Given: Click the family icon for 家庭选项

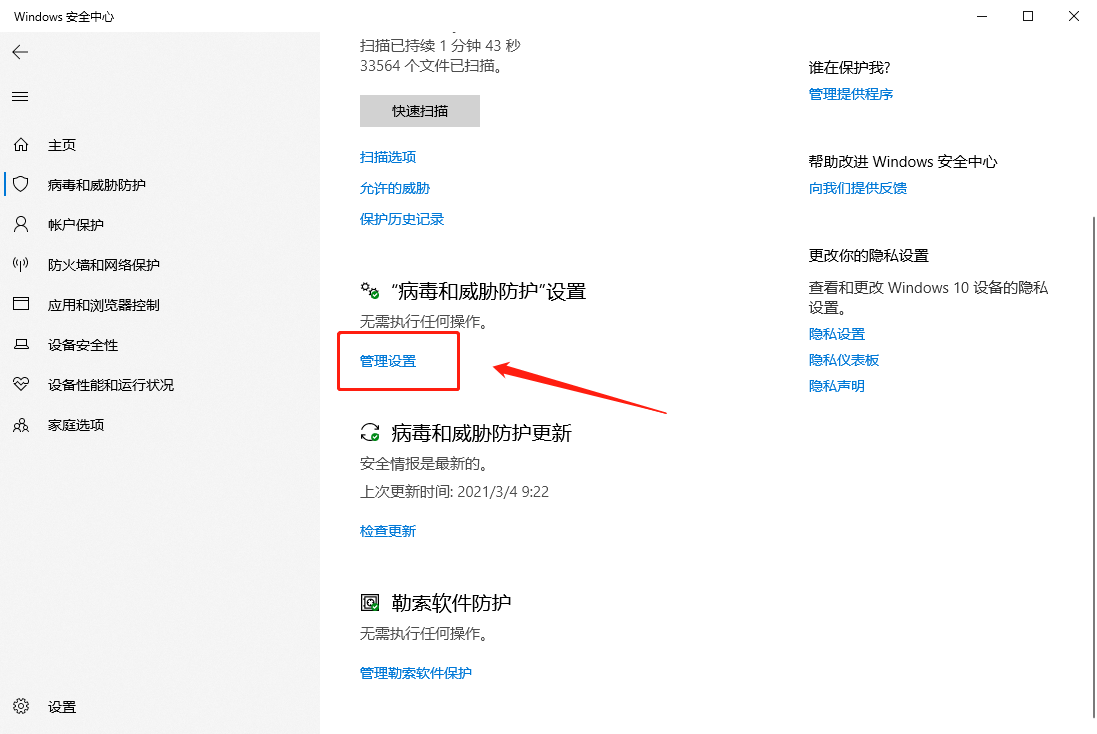Looking at the screenshot, I should [x=21, y=425].
